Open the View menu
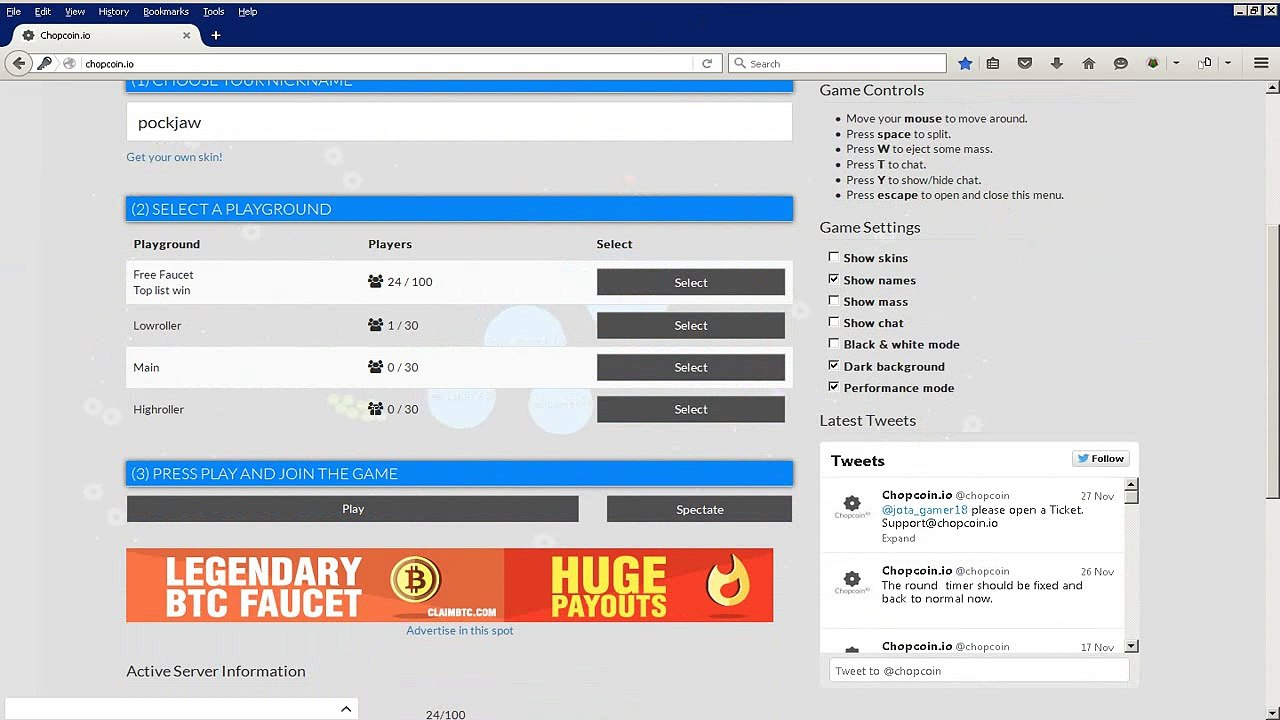This screenshot has width=1280, height=720. 75,11
